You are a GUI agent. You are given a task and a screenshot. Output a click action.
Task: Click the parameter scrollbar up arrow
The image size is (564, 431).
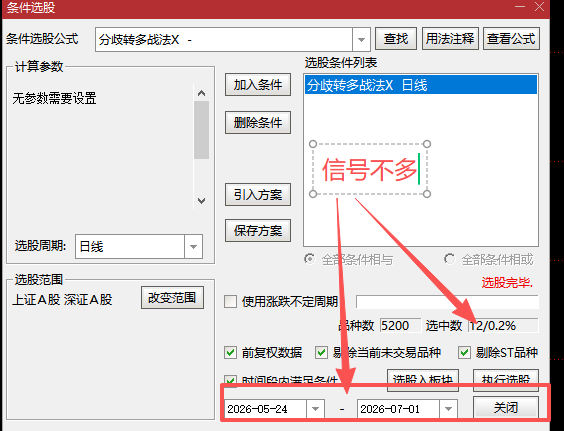pos(201,93)
